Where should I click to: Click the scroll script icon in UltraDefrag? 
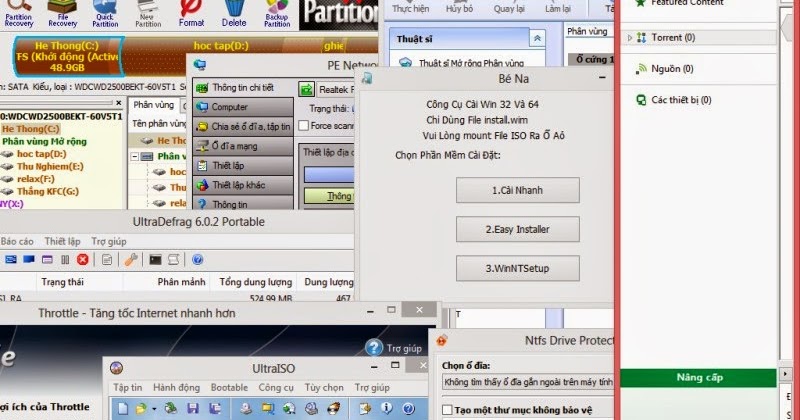point(173,260)
